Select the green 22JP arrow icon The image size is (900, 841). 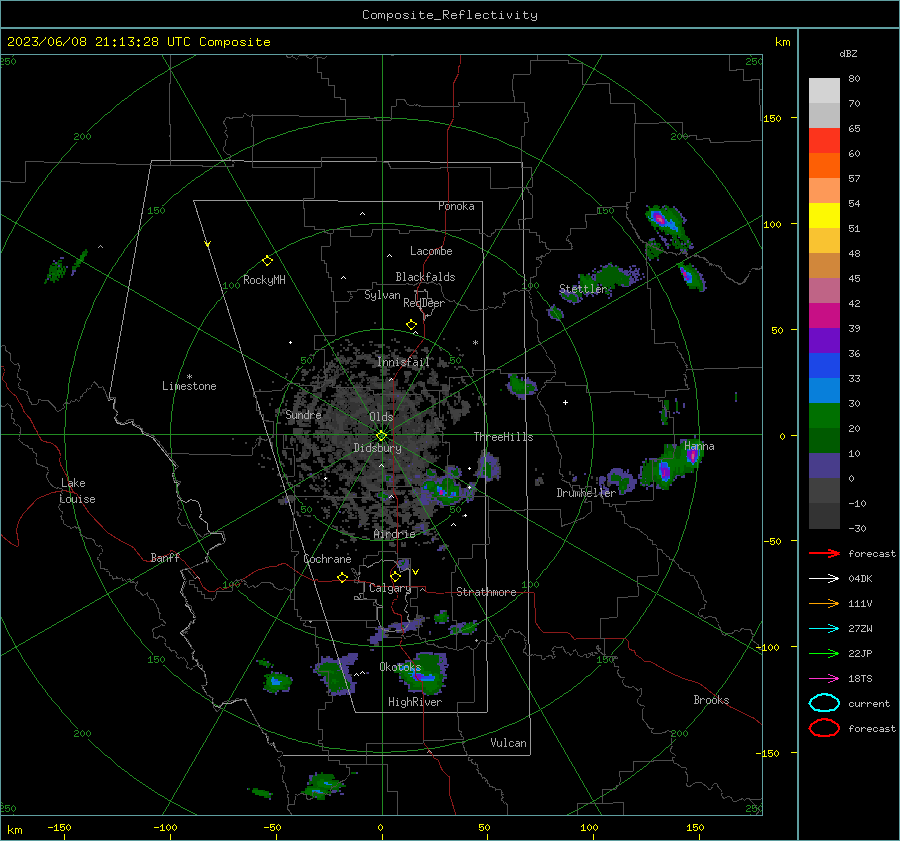(x=824, y=653)
